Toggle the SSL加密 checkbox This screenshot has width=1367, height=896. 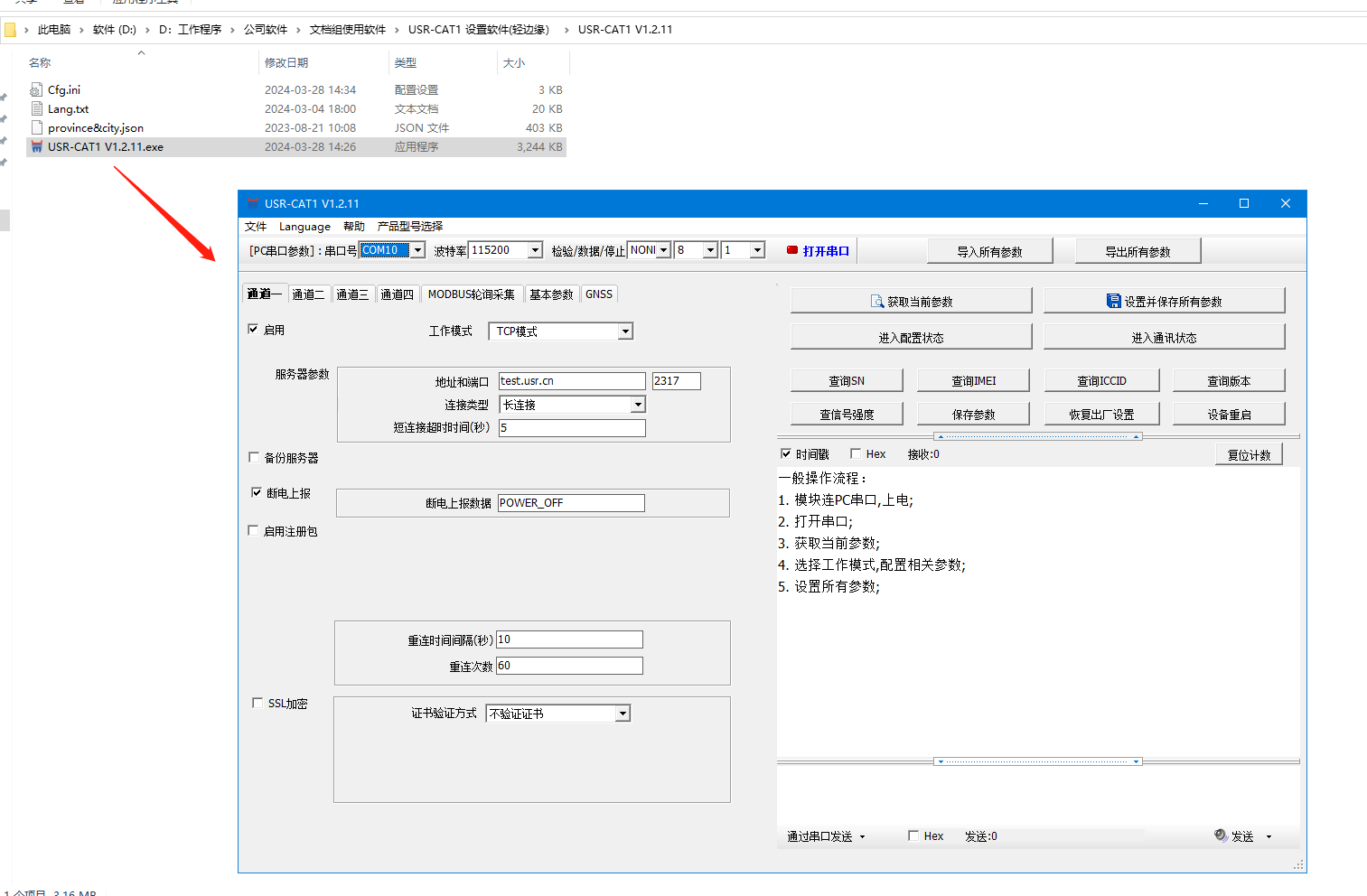[x=257, y=703]
